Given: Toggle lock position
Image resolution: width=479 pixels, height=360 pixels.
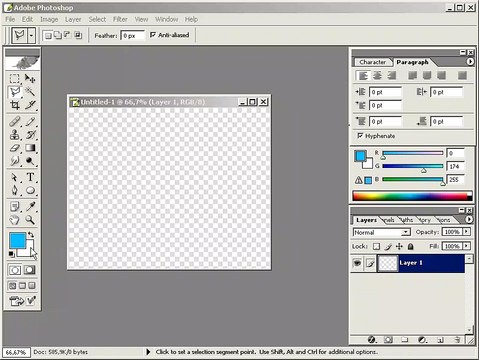Looking at the screenshot, I should pyautogui.click(x=399, y=247).
